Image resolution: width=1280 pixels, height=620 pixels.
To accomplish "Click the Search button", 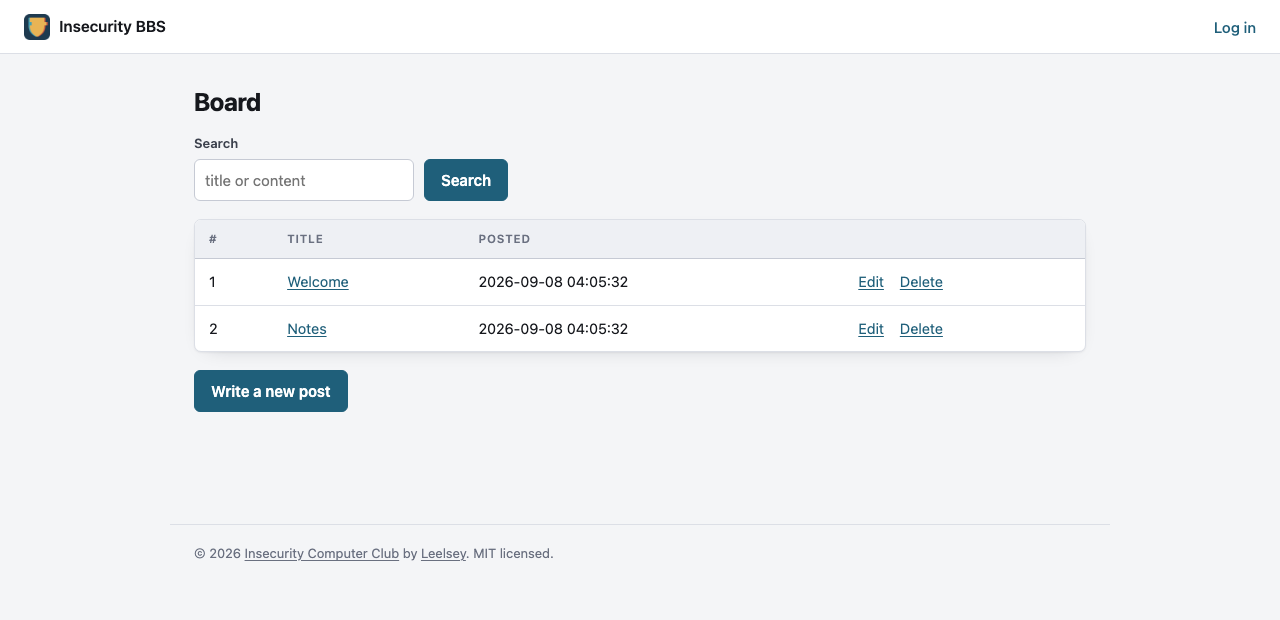I will [466, 180].
